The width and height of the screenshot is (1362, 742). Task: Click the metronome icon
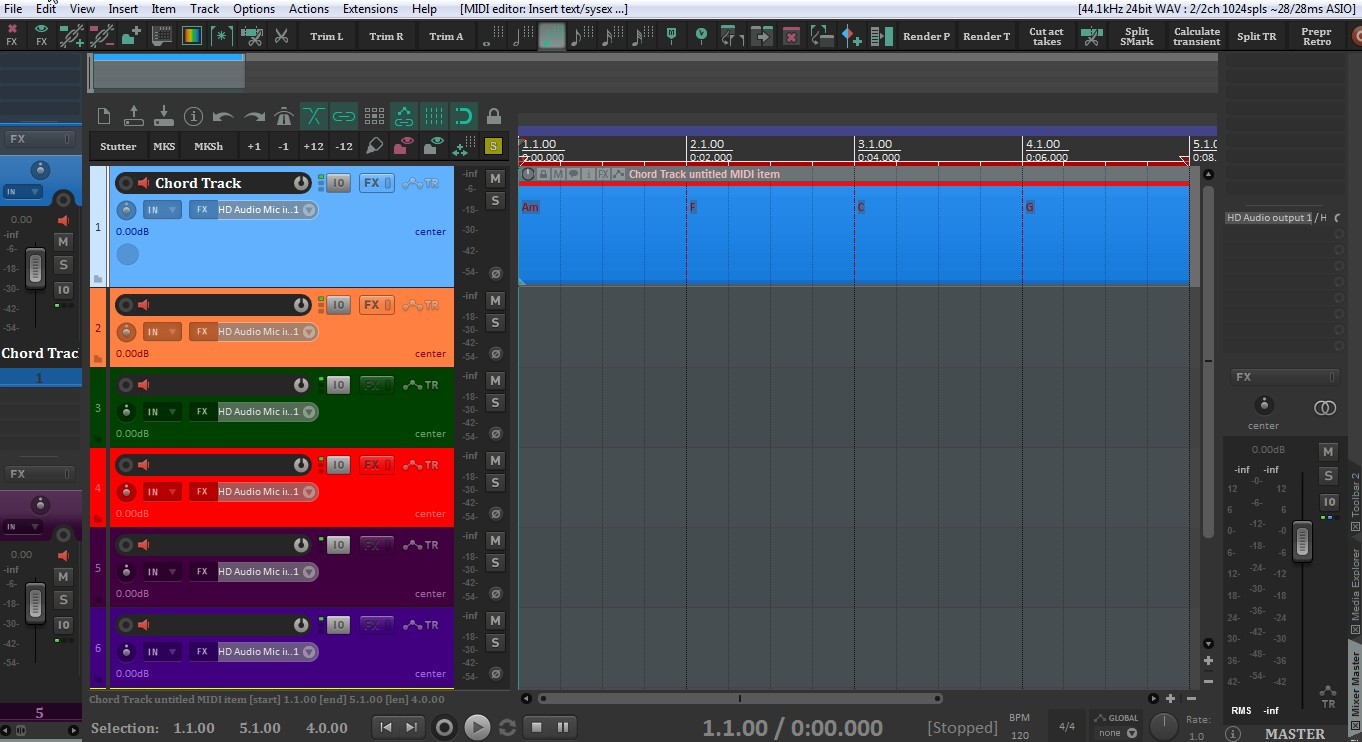click(x=284, y=116)
